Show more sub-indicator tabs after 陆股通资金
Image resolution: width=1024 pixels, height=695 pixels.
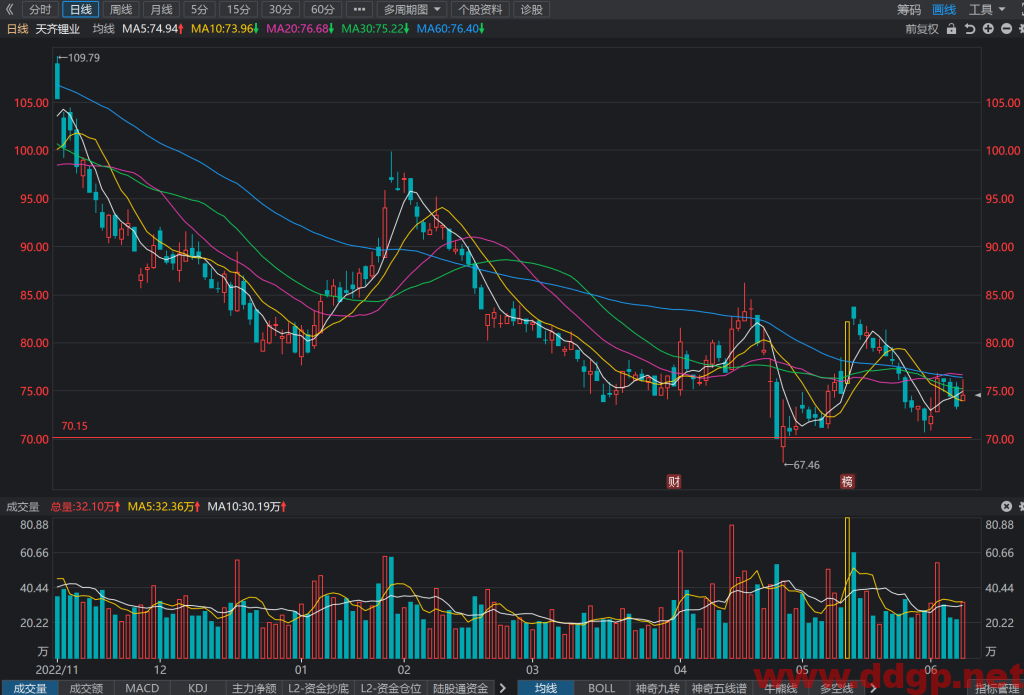tap(503, 688)
